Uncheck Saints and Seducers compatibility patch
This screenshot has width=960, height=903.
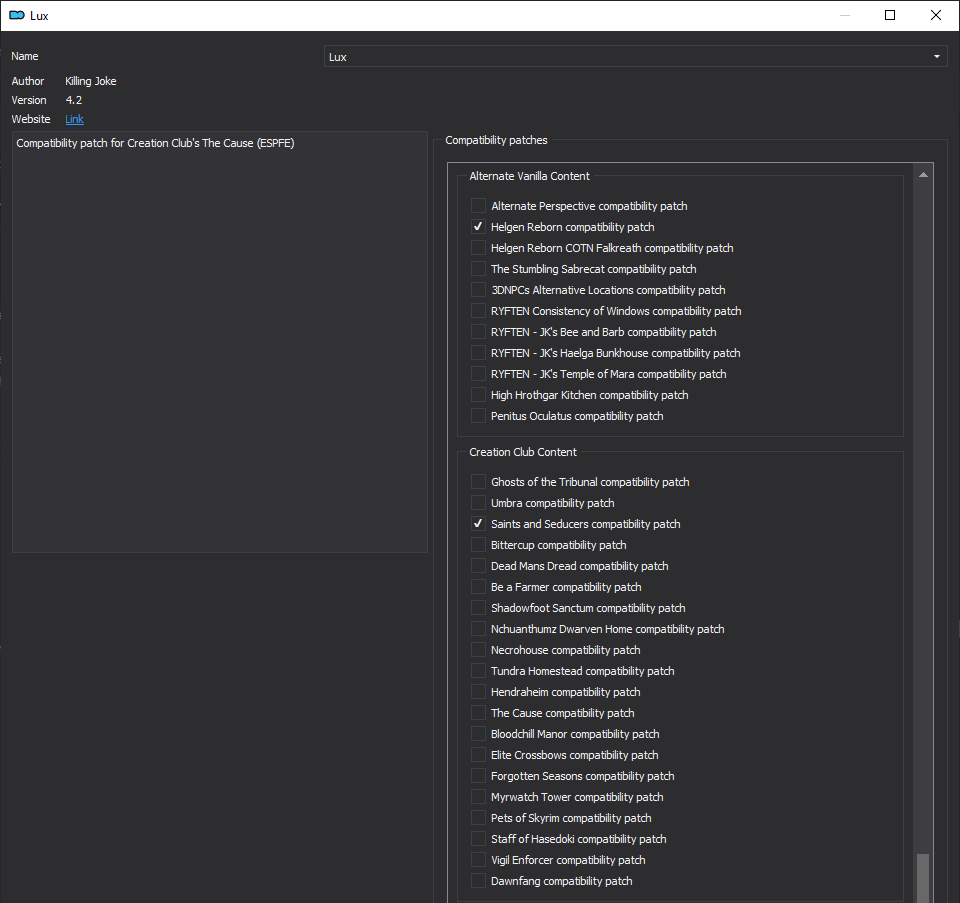pyautogui.click(x=478, y=523)
